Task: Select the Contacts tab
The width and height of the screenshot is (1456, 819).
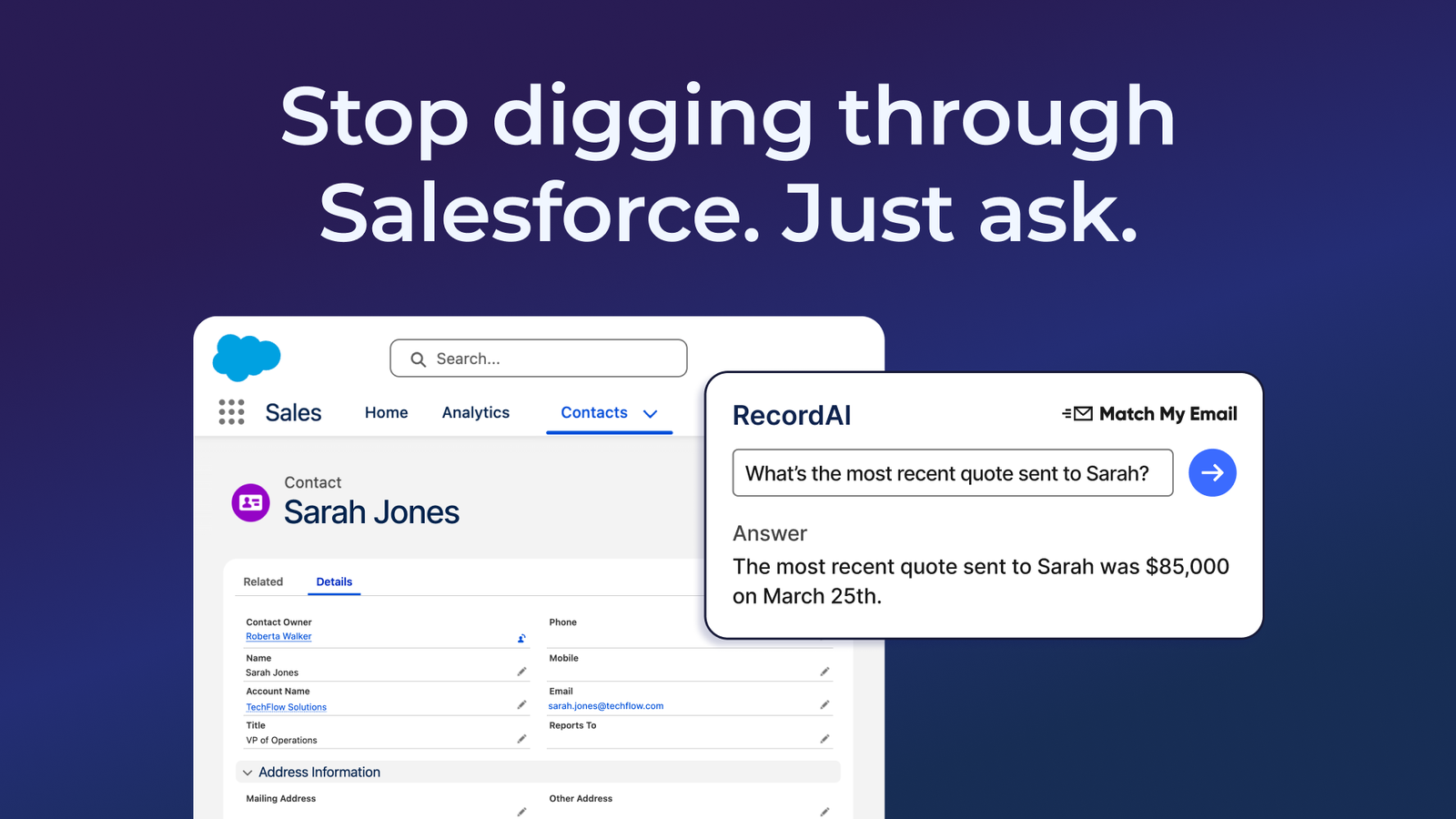Action: 594,412
